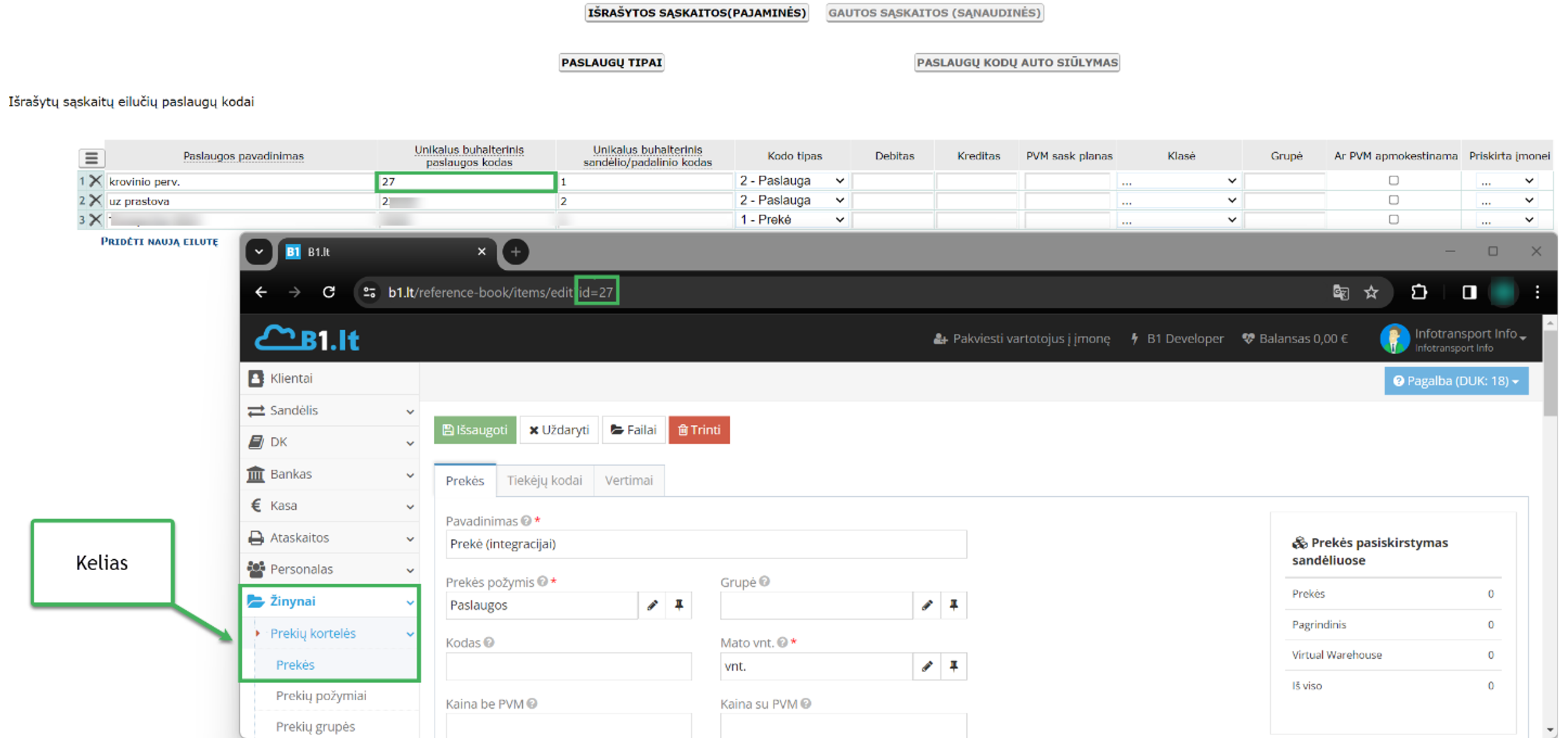
Task: Remove row 3 using its X icon
Action: (x=95, y=220)
